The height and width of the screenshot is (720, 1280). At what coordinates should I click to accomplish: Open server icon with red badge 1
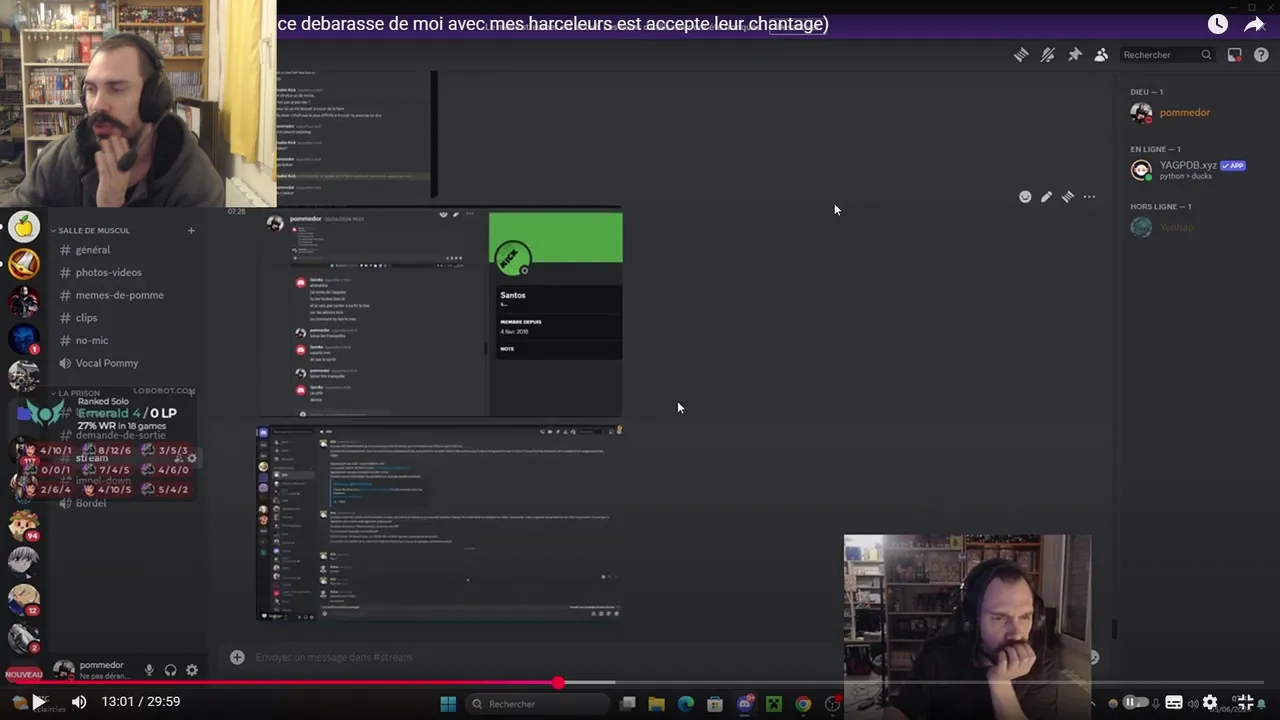click(24, 339)
